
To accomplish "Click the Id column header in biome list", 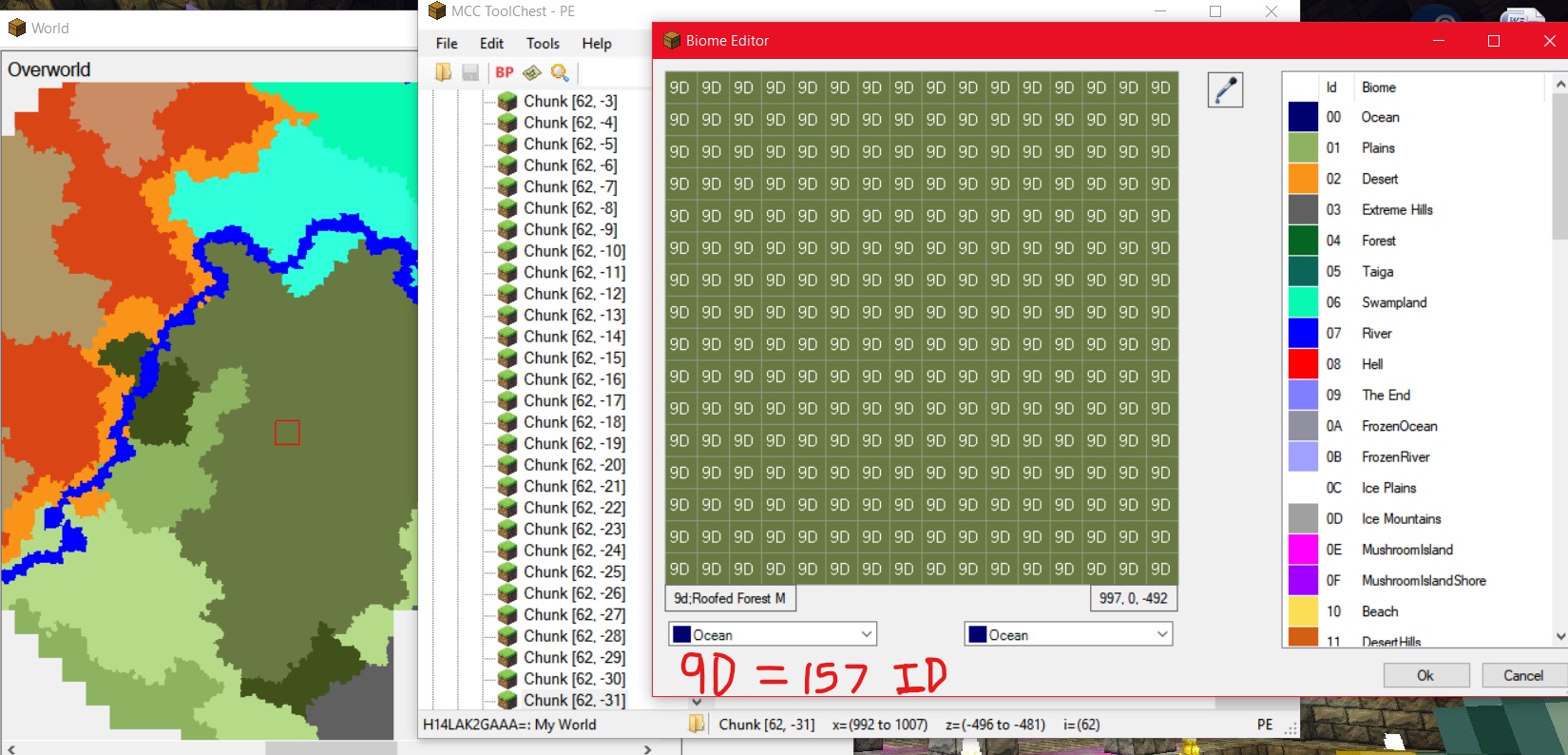I will (1332, 87).
